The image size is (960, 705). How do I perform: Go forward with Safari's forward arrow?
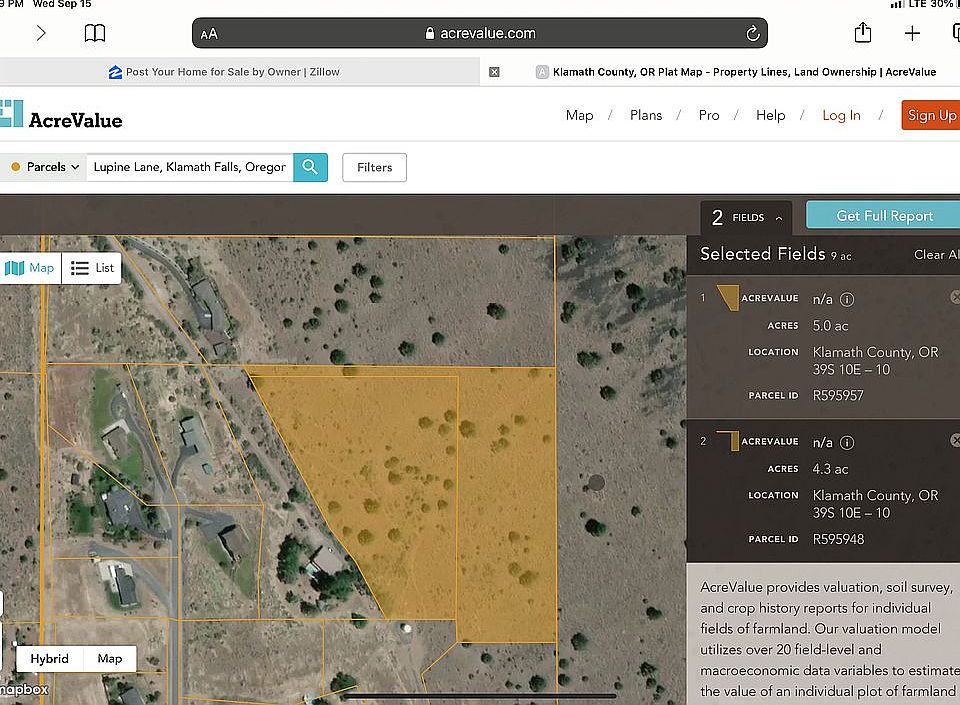(x=41, y=33)
